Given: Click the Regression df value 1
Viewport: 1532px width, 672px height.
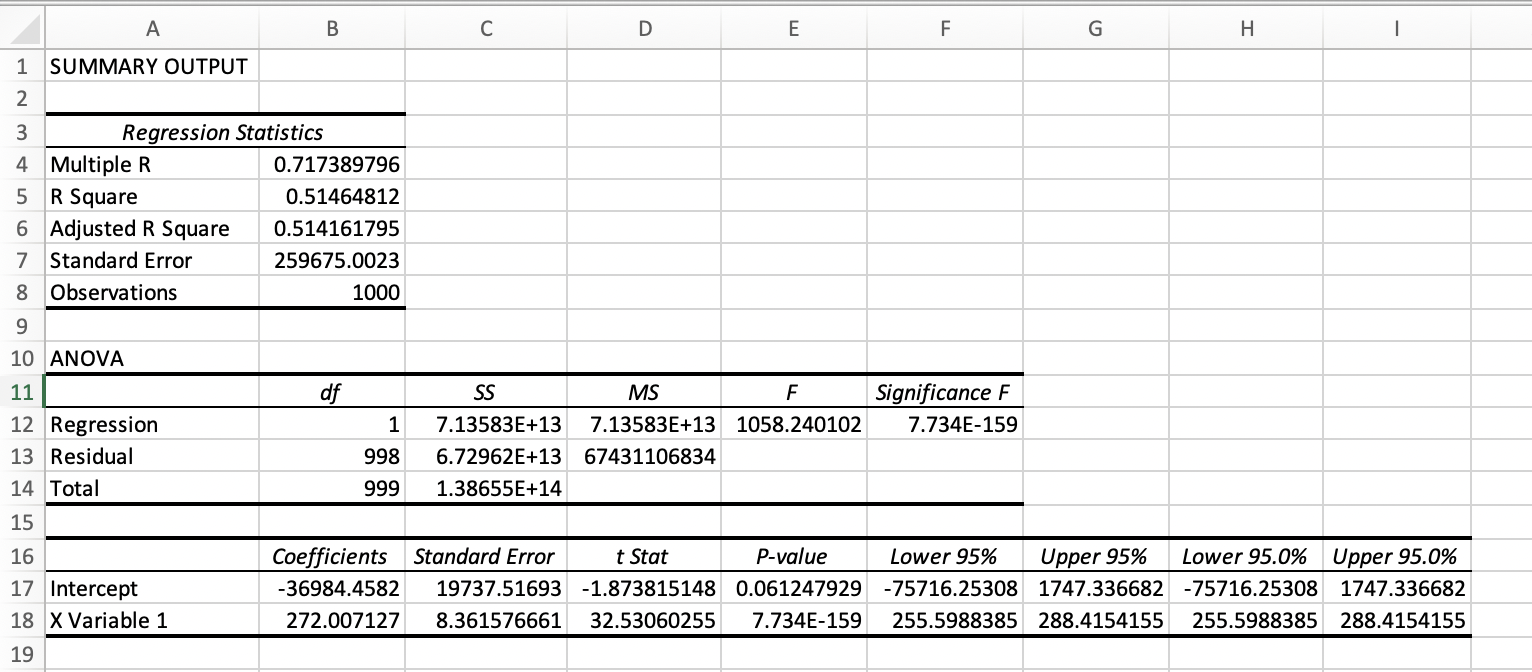Looking at the screenshot, I should [395, 424].
